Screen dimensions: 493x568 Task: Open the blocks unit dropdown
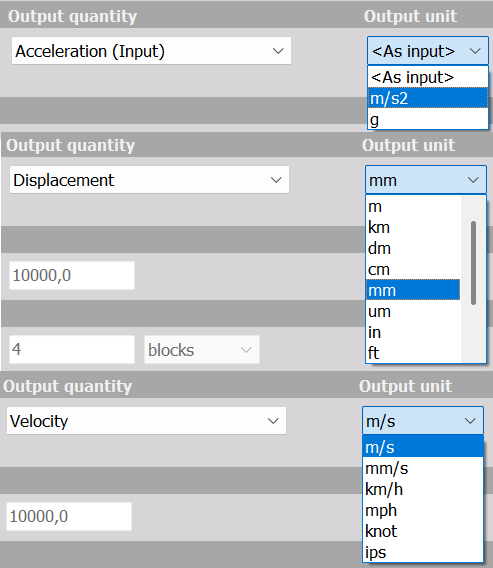click(x=202, y=350)
